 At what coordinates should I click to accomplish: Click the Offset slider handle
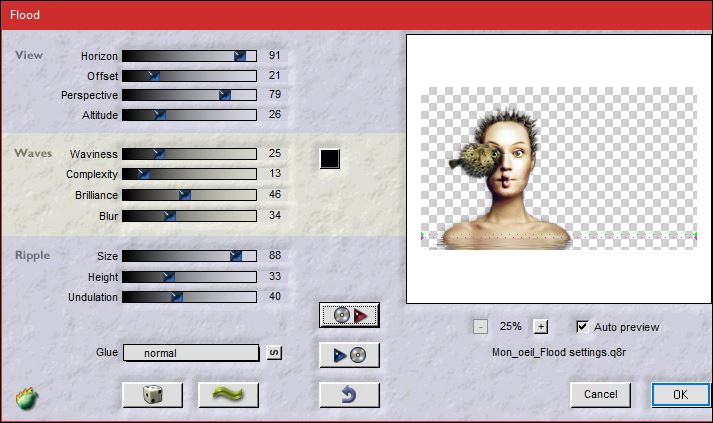tap(154, 76)
